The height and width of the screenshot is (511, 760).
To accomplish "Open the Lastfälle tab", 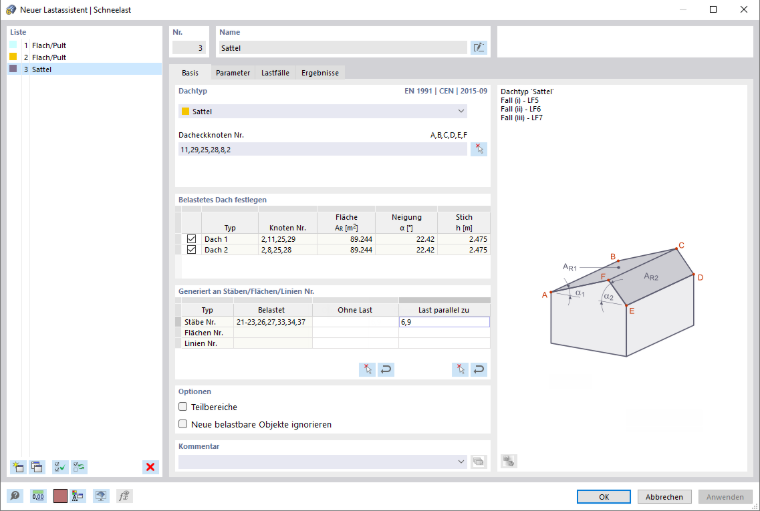I will click(275, 73).
